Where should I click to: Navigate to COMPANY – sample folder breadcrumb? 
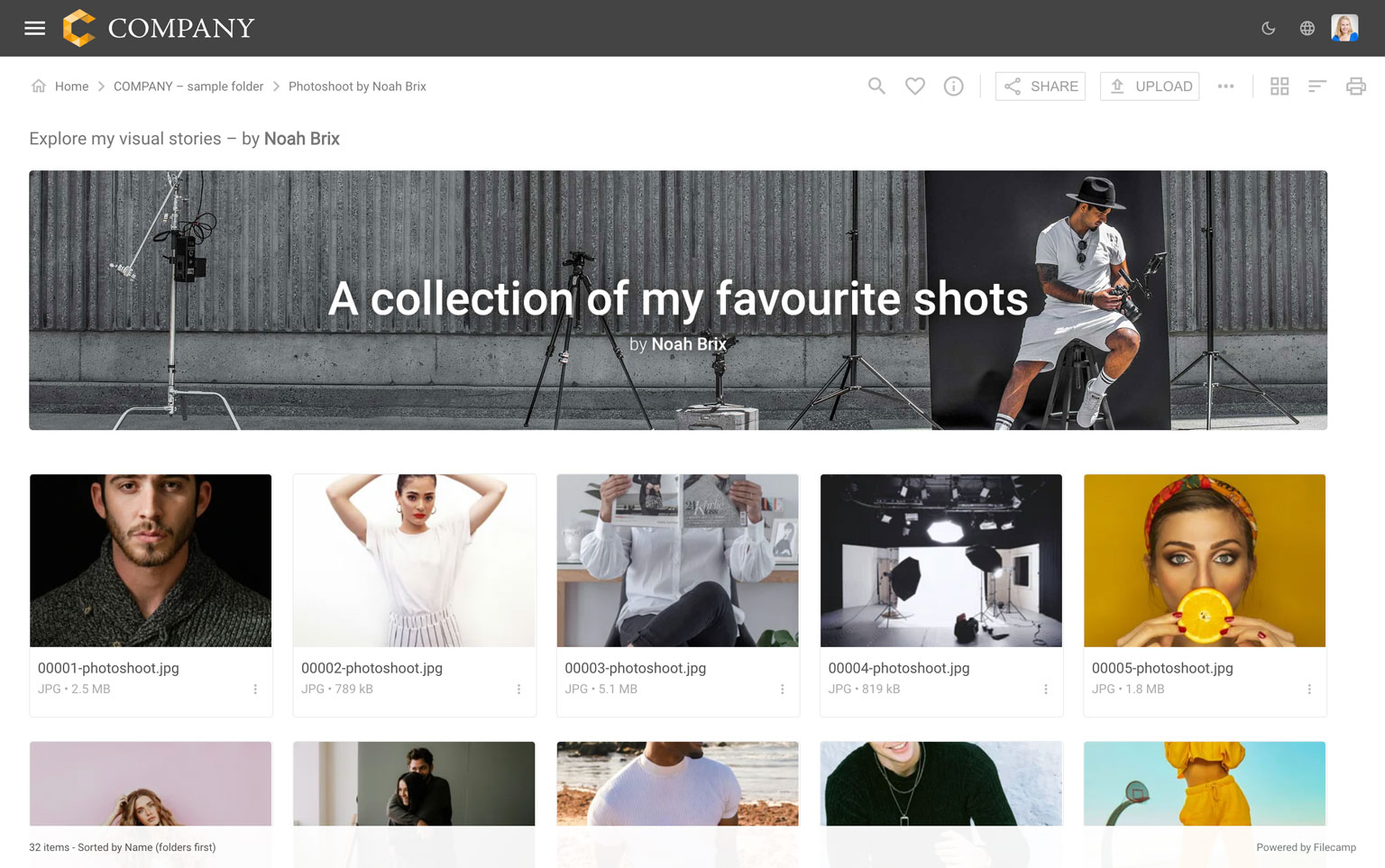188,87
